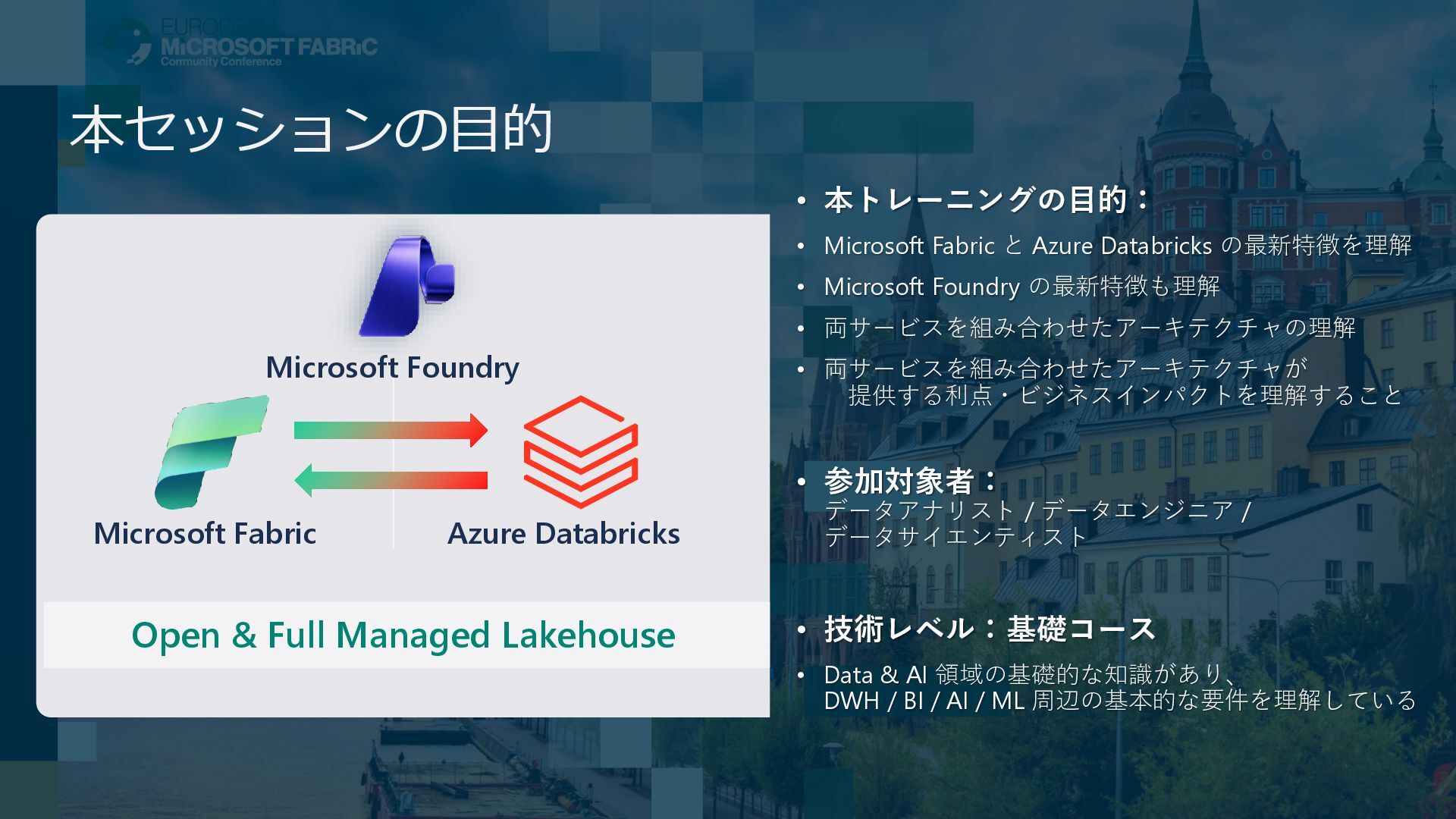Click the right-pointing gradient arrow
The width and height of the screenshot is (1456, 819).
pyautogui.click(x=391, y=430)
